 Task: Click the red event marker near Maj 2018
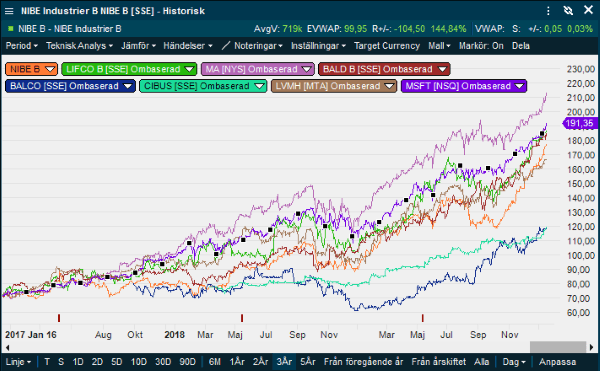point(242,318)
